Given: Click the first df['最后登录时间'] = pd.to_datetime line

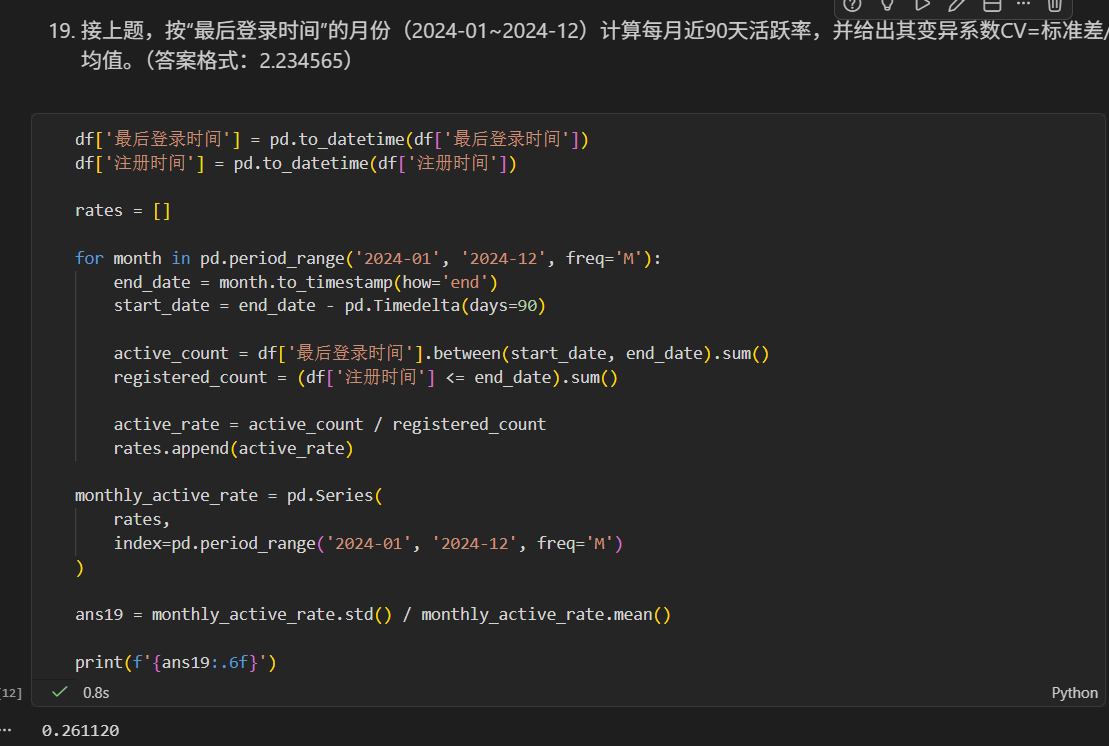Looking at the screenshot, I should pos(332,139).
